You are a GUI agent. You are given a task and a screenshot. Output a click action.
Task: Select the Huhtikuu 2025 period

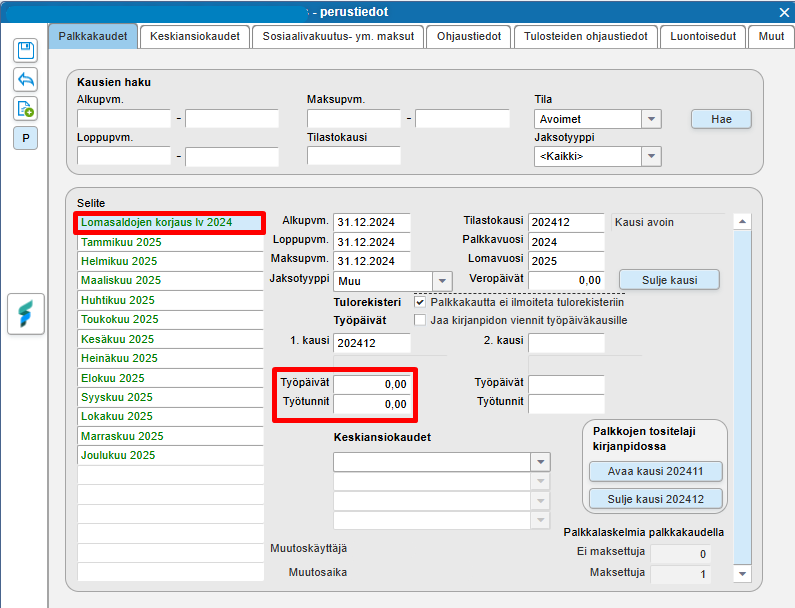point(170,300)
